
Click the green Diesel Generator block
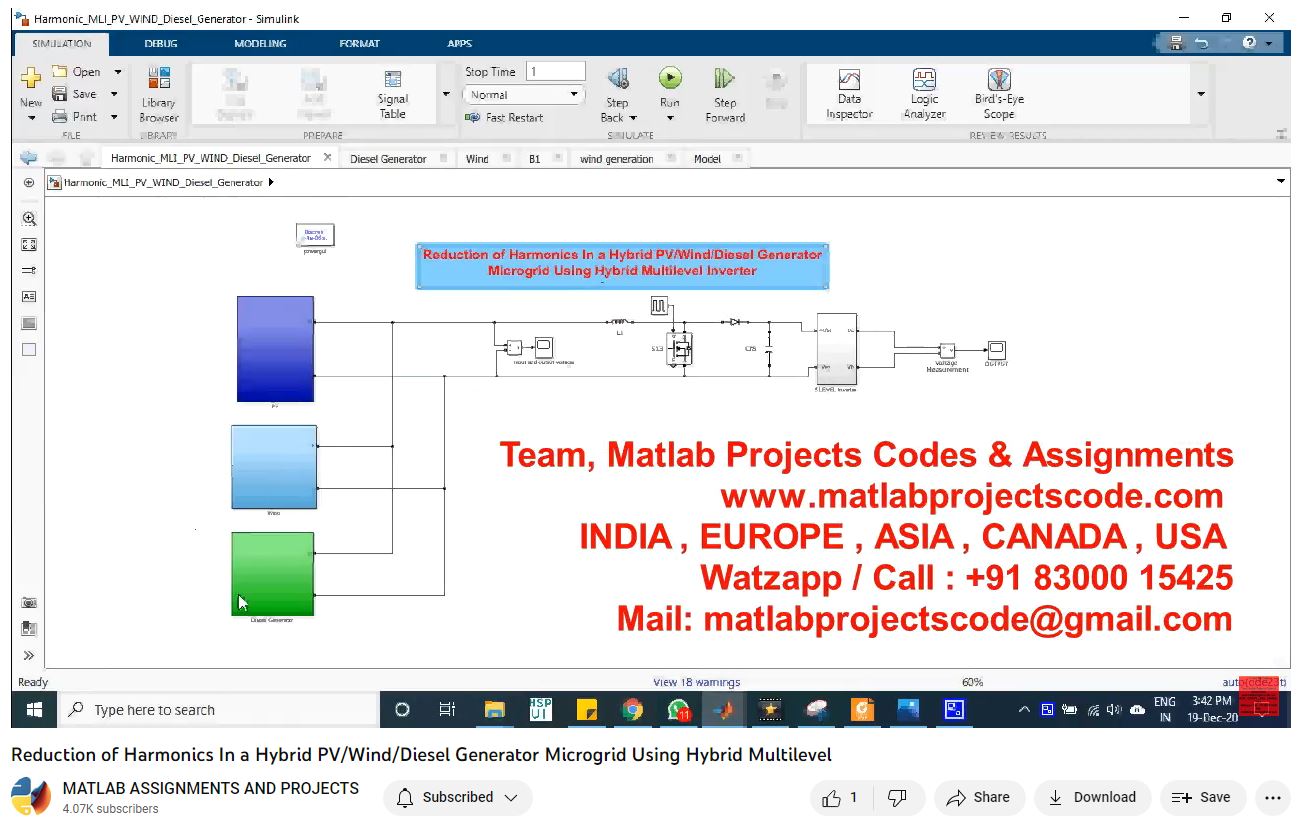(273, 573)
